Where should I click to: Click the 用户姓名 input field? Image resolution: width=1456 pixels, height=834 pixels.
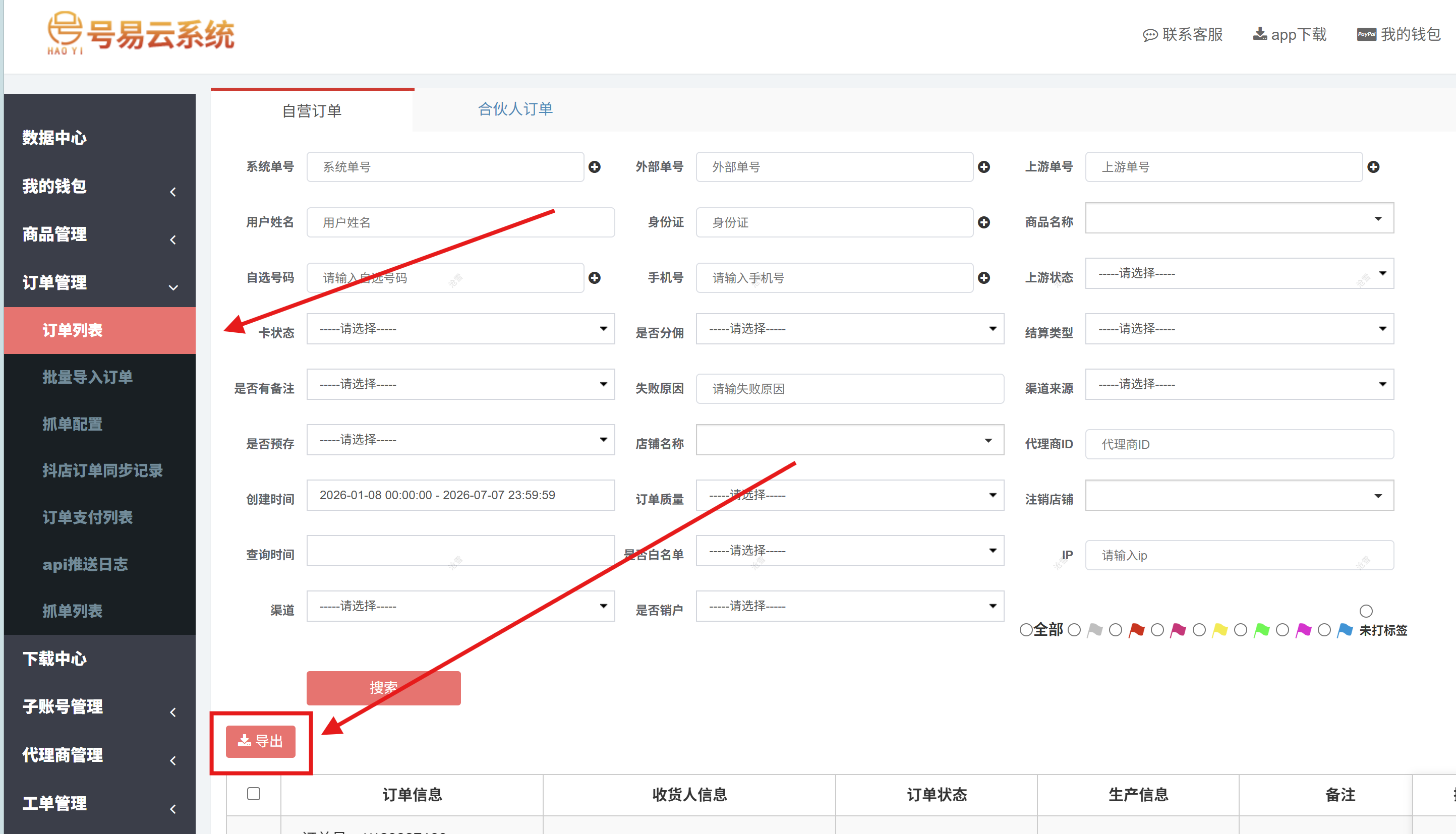pos(460,222)
